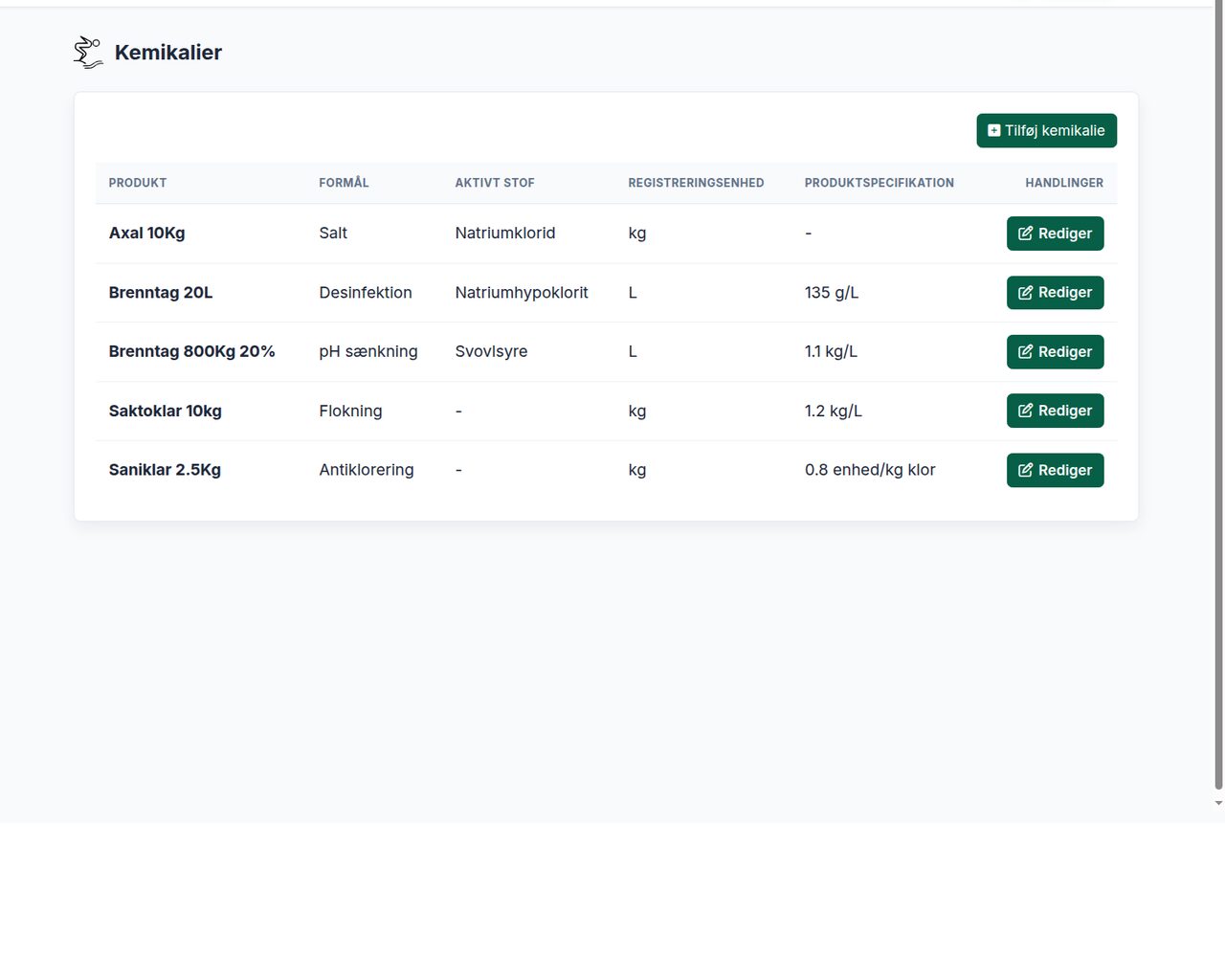Add a new chemical with Tilføj kemikalie
This screenshot has width=1225, height=980.
pyautogui.click(x=1046, y=131)
